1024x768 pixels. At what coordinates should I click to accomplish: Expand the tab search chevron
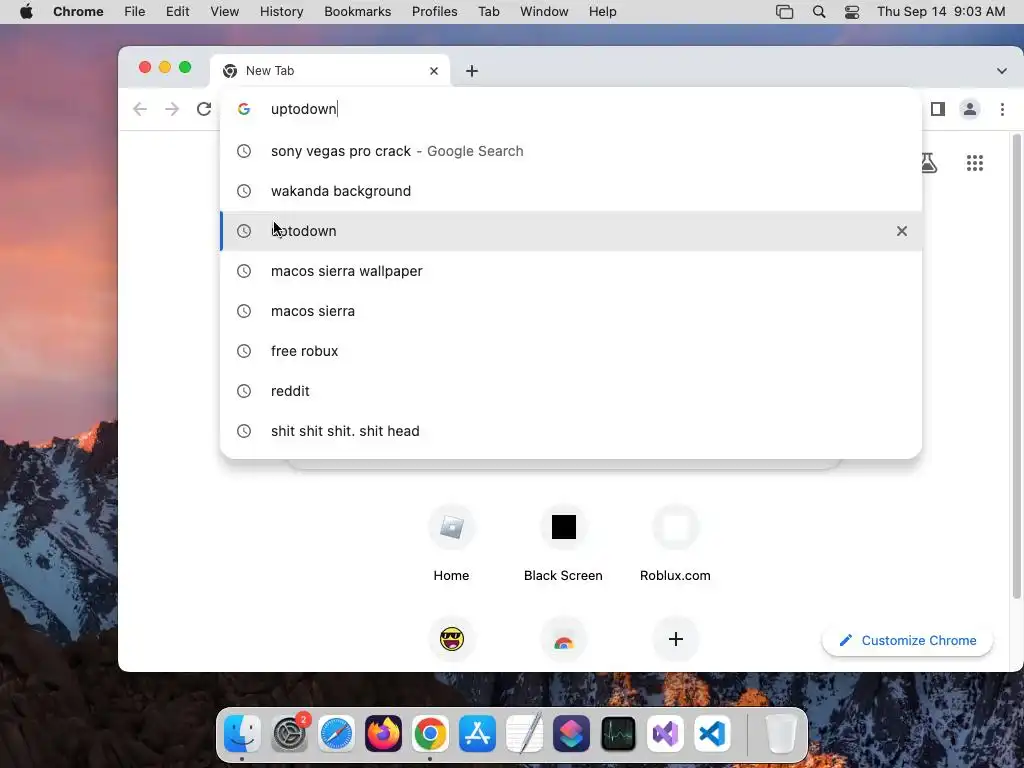(x=1002, y=71)
